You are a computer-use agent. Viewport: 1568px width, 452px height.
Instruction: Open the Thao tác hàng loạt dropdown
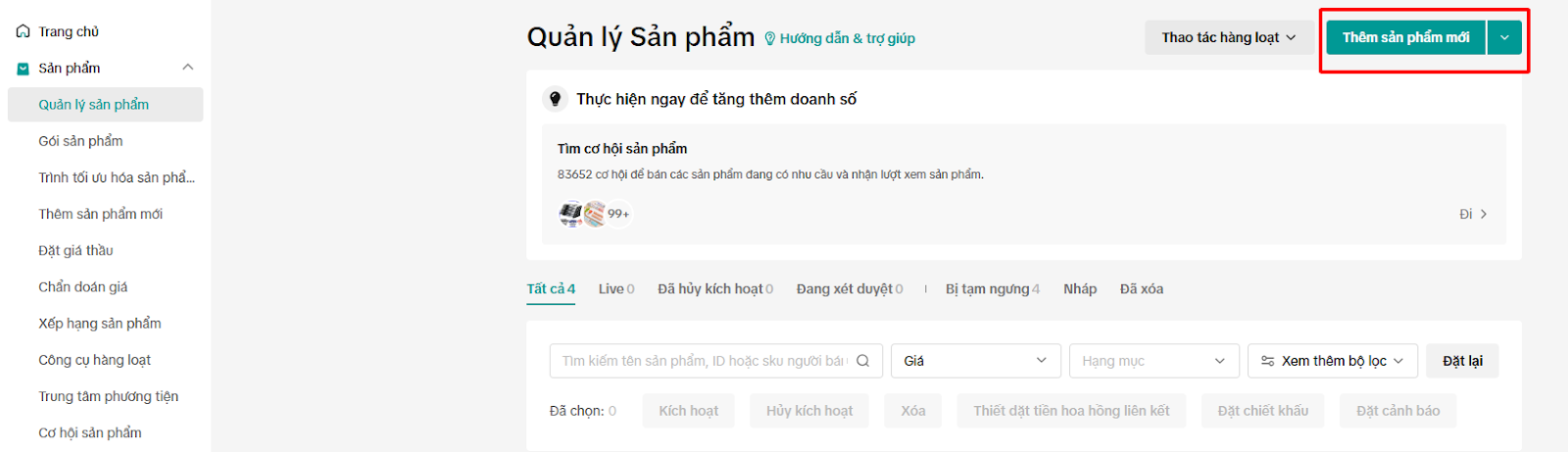tap(1229, 37)
